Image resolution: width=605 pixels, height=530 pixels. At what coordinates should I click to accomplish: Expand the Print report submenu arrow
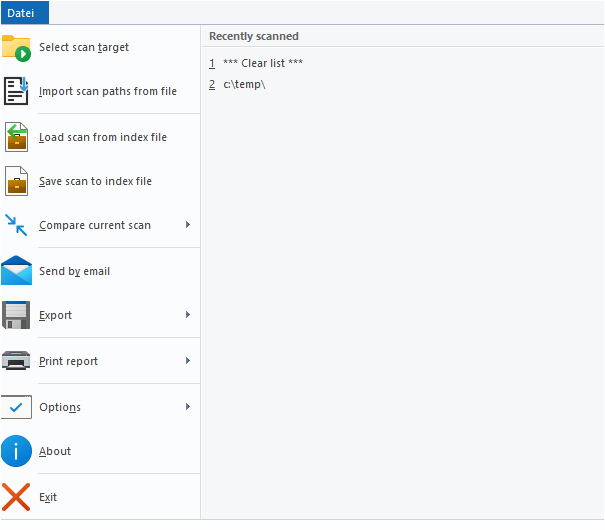(x=188, y=361)
